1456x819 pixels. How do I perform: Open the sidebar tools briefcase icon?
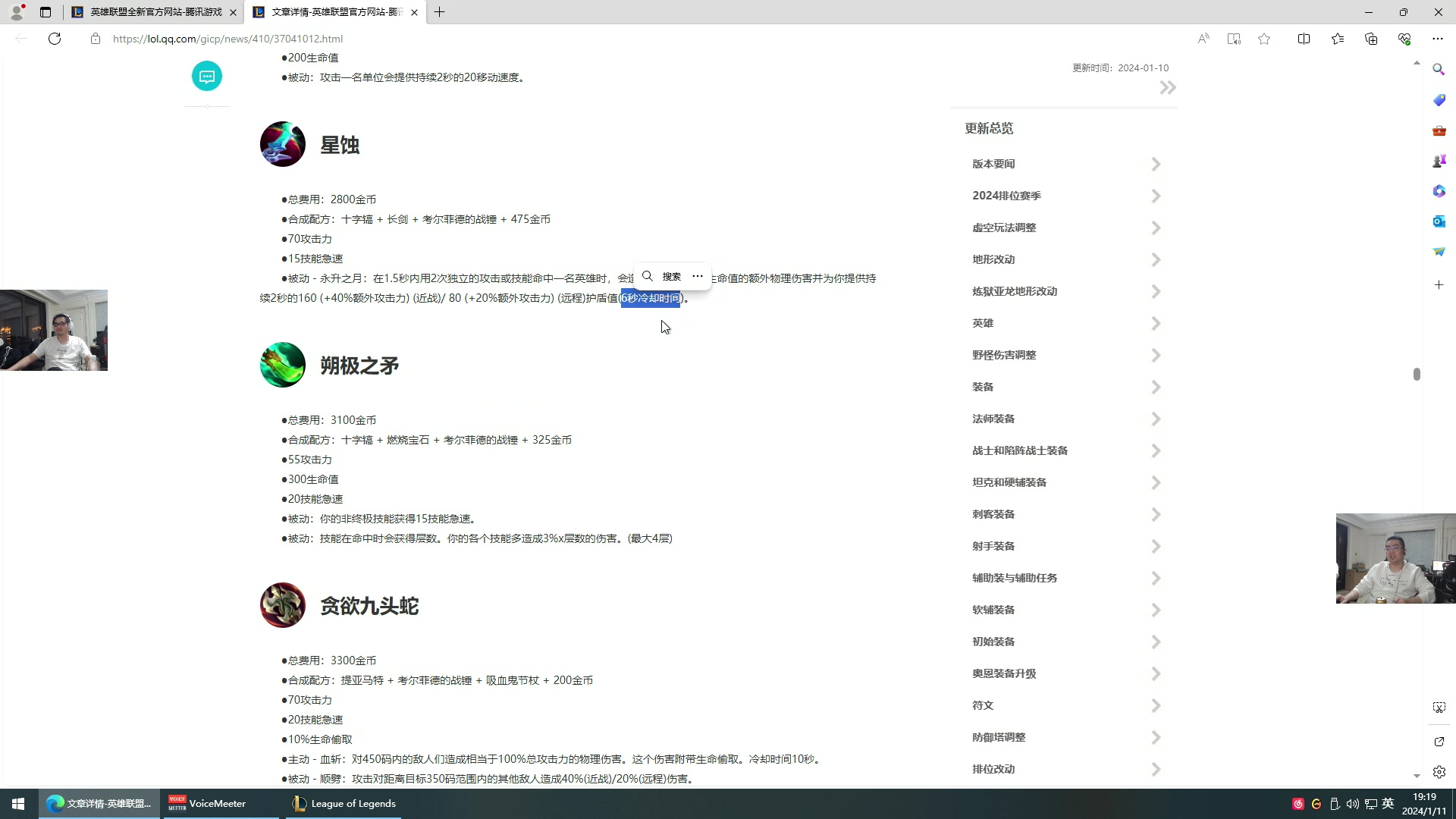(x=1439, y=130)
